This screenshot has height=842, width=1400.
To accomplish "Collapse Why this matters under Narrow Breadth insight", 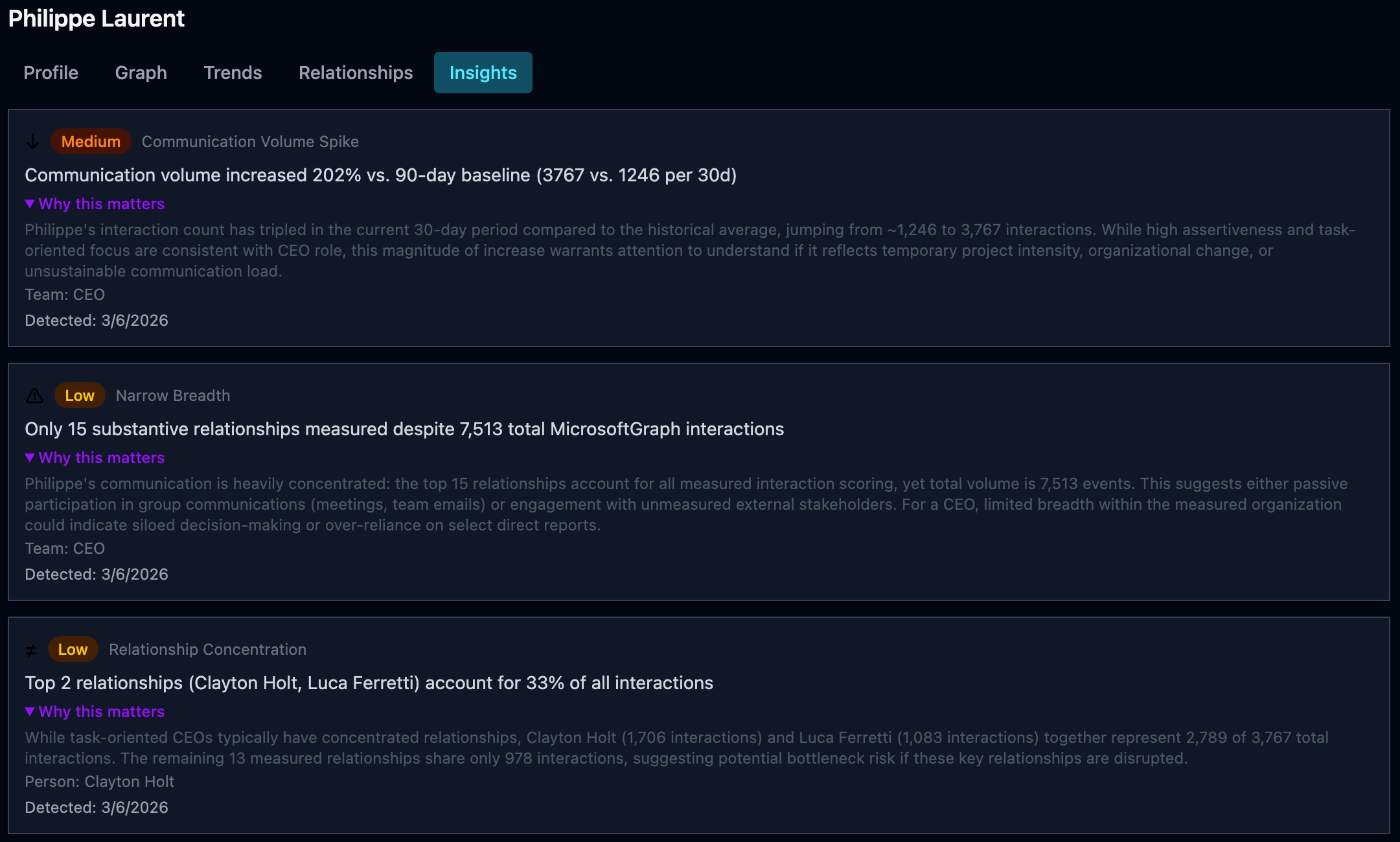I will click(95, 457).
